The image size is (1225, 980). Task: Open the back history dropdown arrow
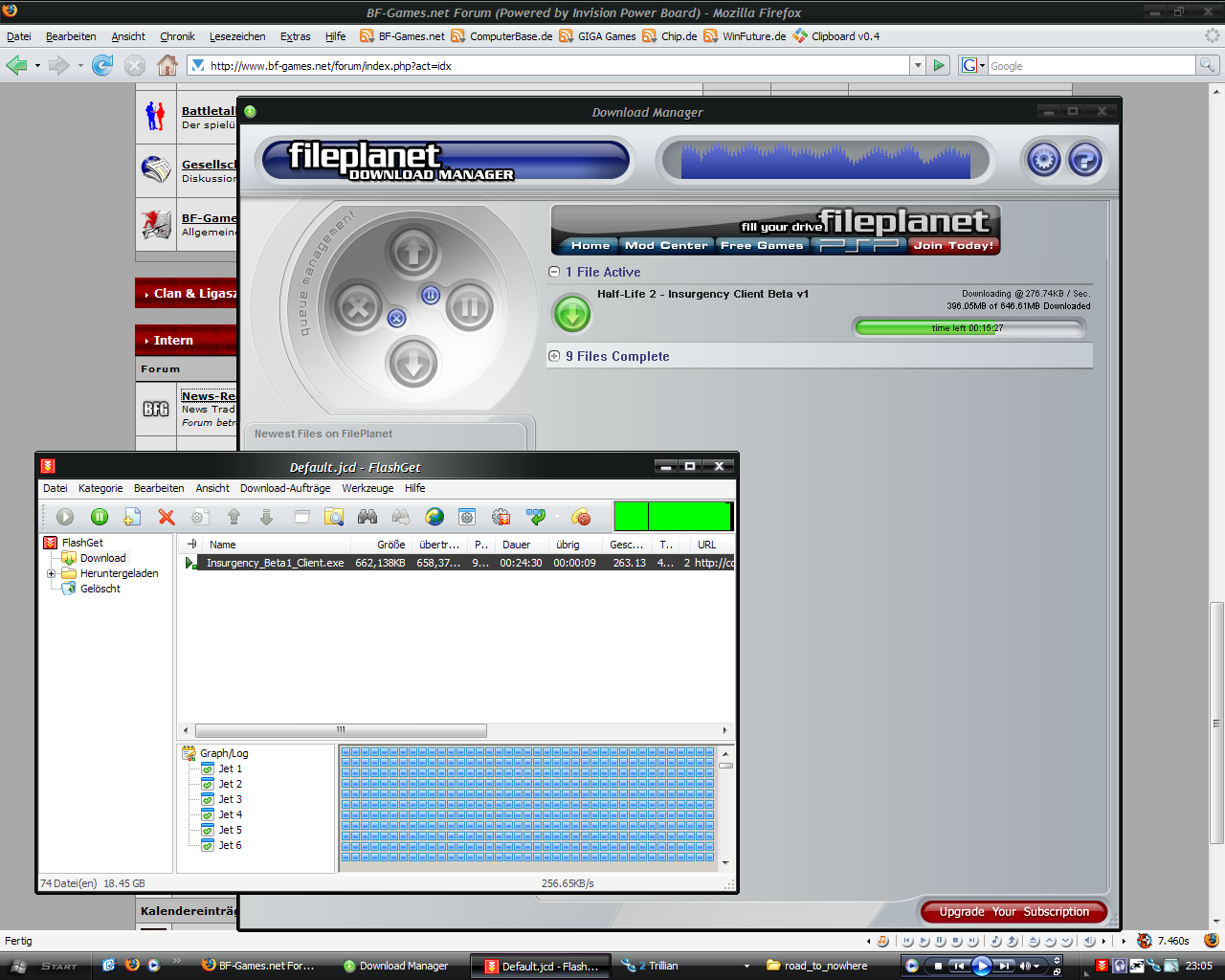click(x=37, y=65)
